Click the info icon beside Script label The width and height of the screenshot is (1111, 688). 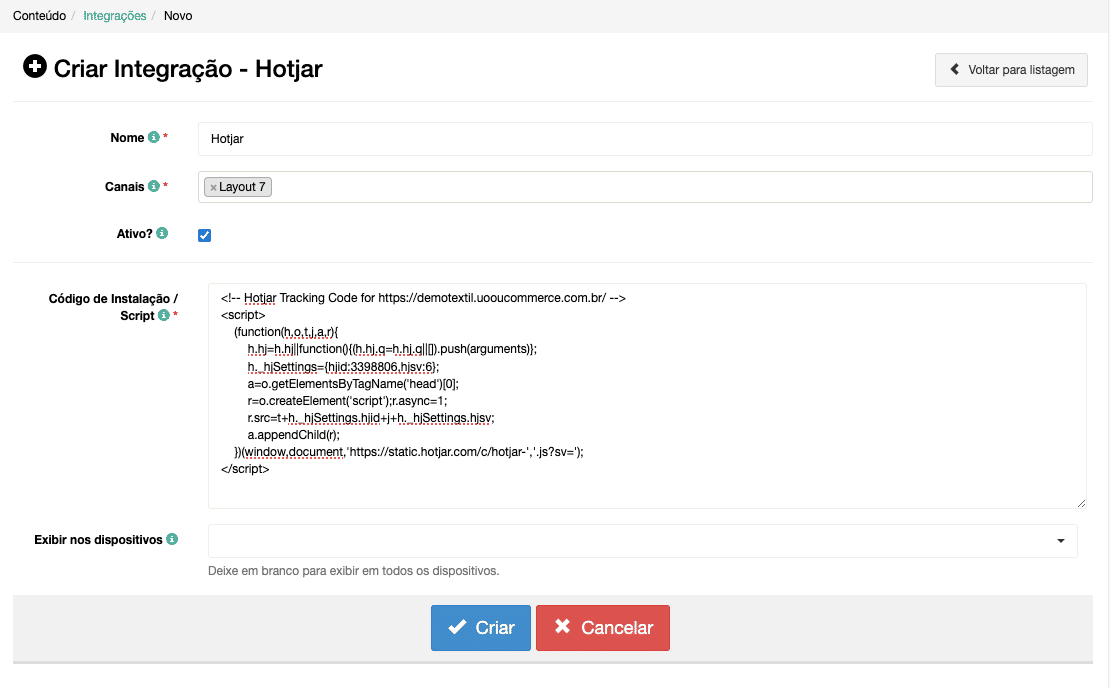[x=164, y=316]
